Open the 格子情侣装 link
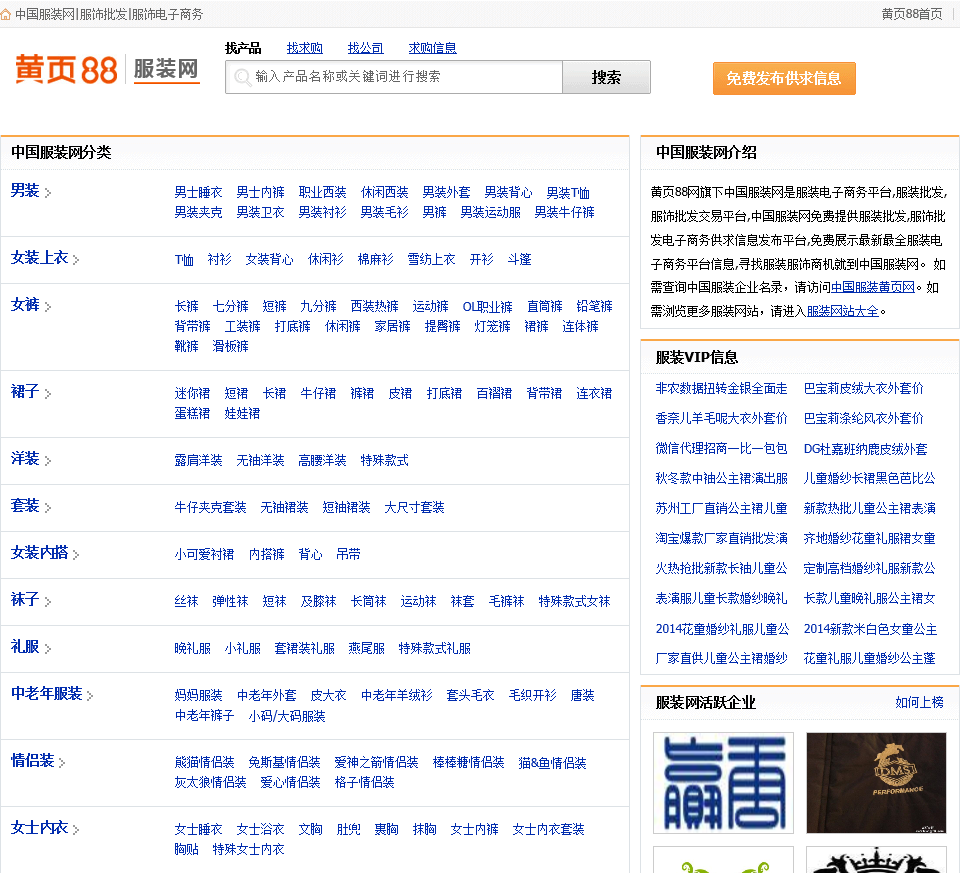 [x=364, y=782]
